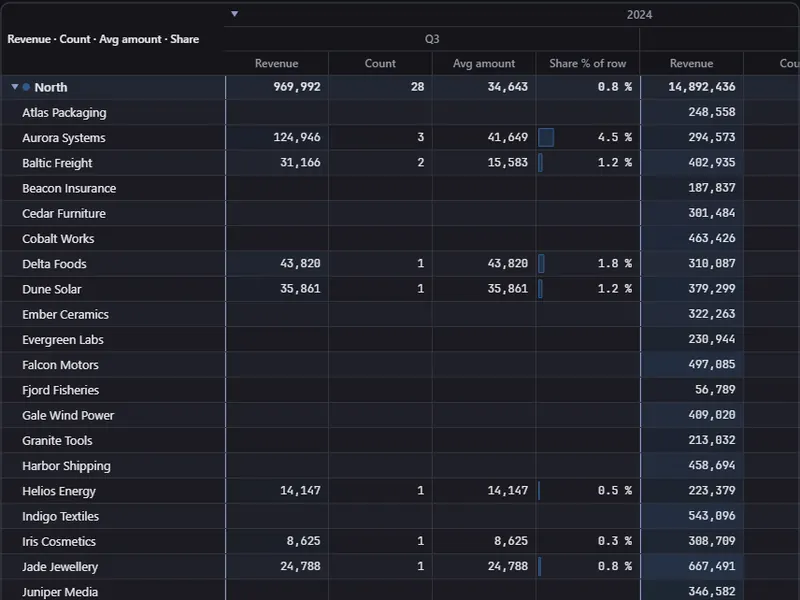Click North Q3 revenue 969,992

coord(297,87)
